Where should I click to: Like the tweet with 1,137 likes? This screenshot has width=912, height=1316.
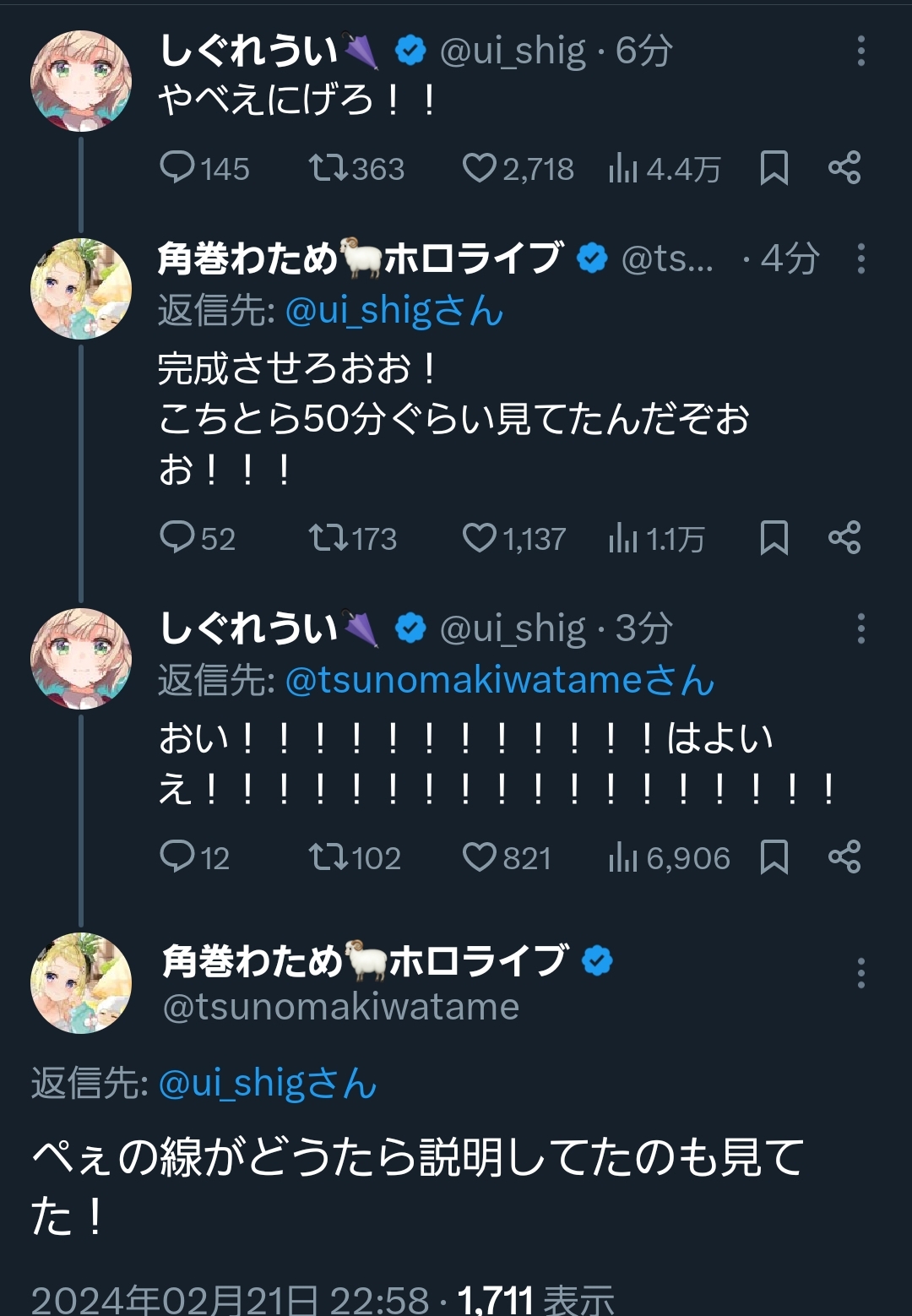480,538
